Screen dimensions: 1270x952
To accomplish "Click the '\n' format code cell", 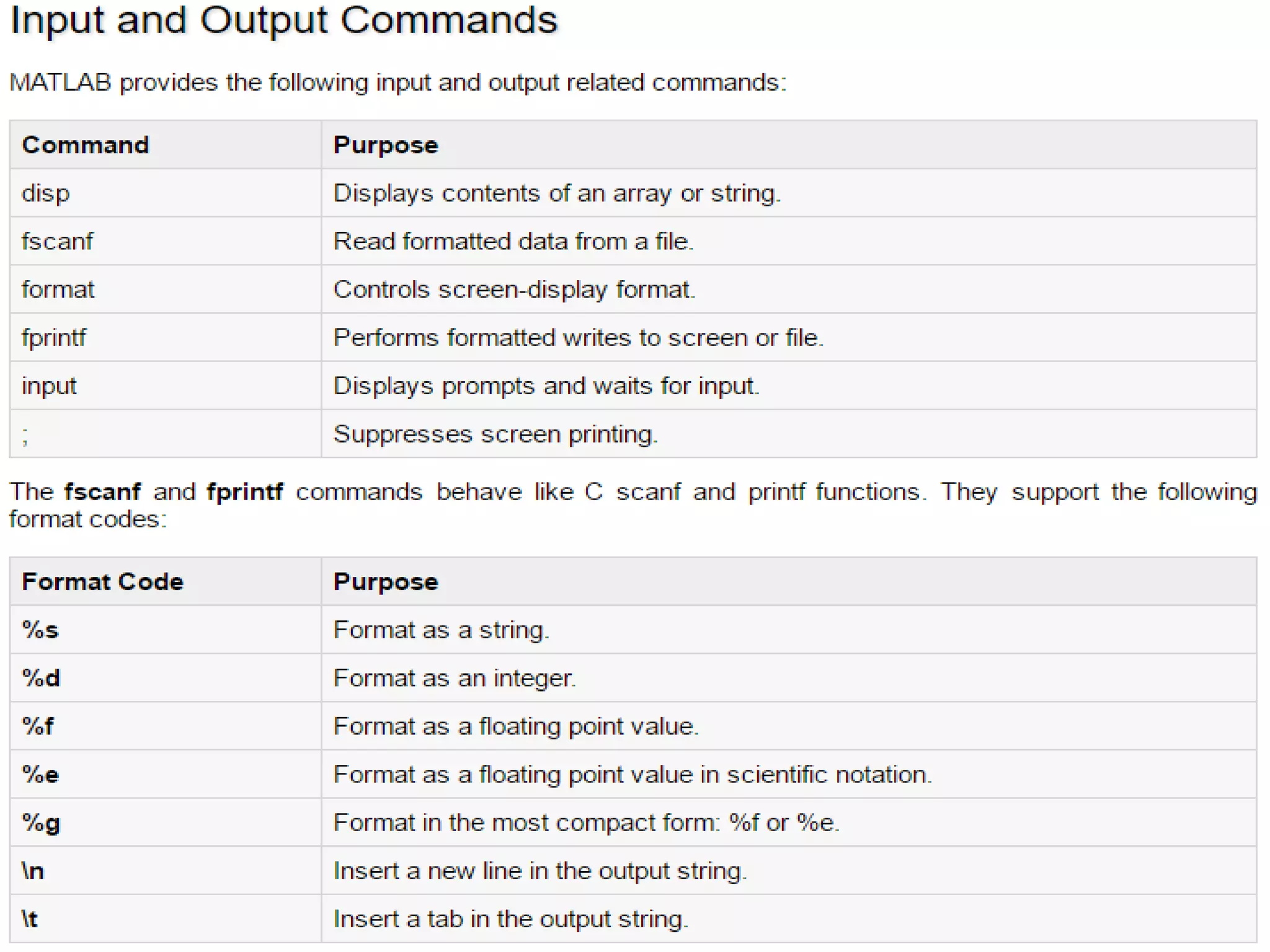I will coord(166,871).
